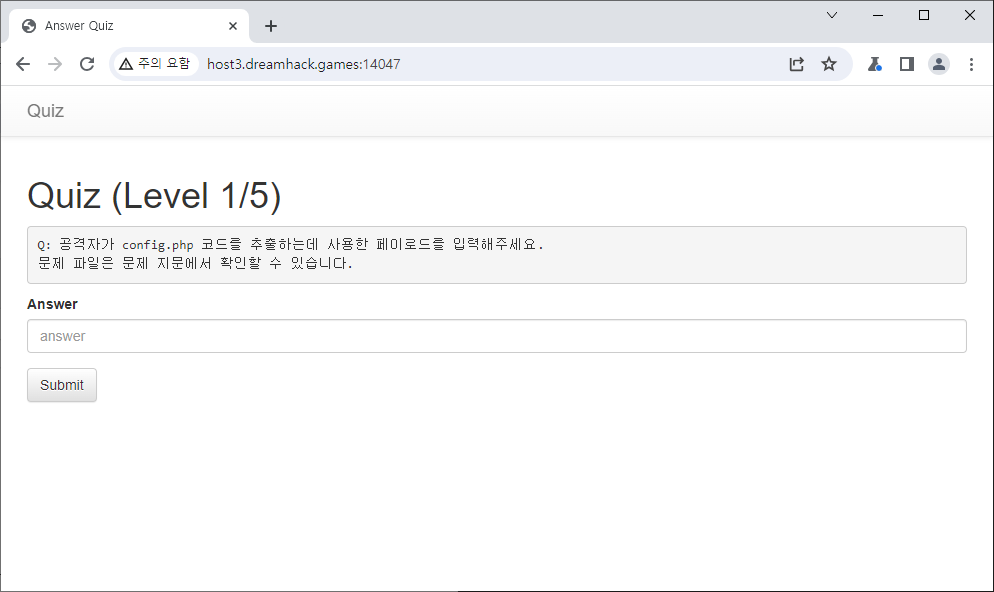
Task: Close the Answer Quiz tab
Action: coord(233,26)
